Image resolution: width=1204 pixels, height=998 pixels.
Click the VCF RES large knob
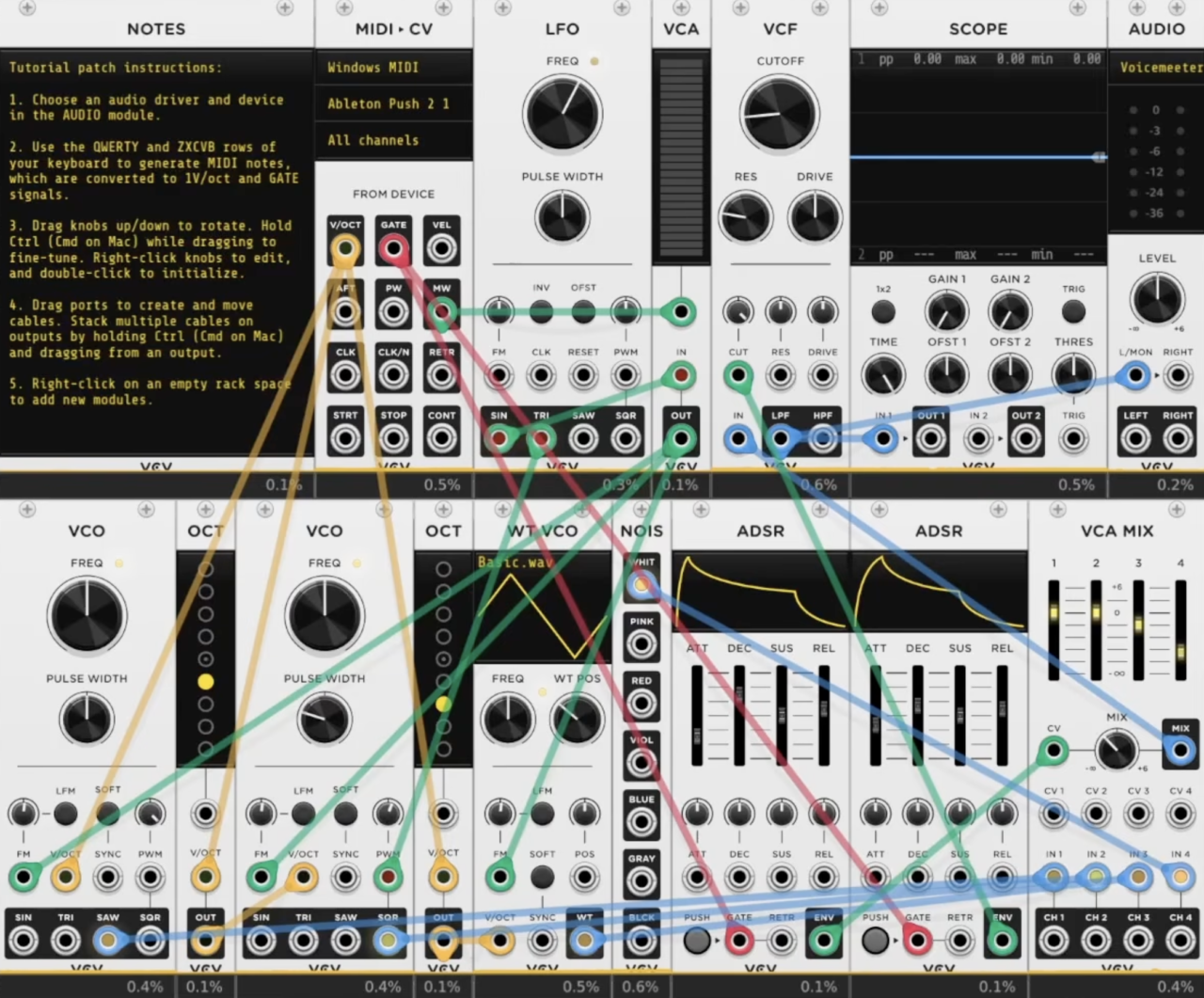(745, 216)
